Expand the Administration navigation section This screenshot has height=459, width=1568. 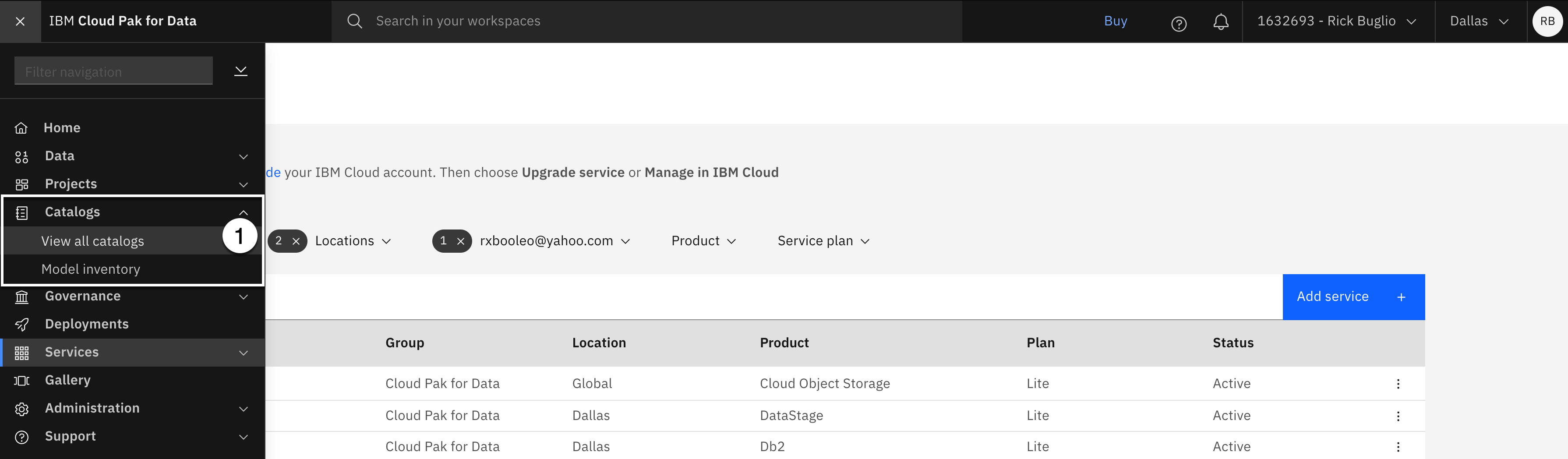click(244, 409)
